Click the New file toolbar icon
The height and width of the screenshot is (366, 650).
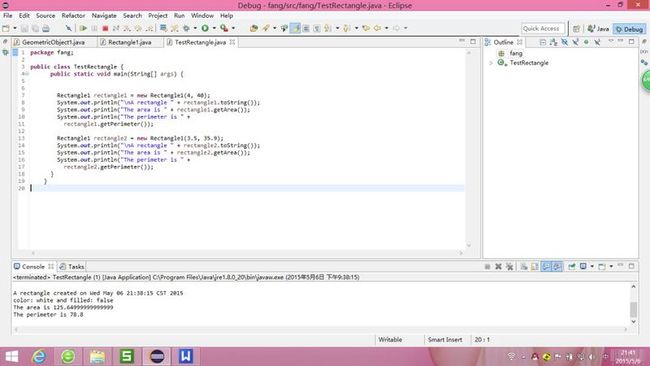pos(6,28)
